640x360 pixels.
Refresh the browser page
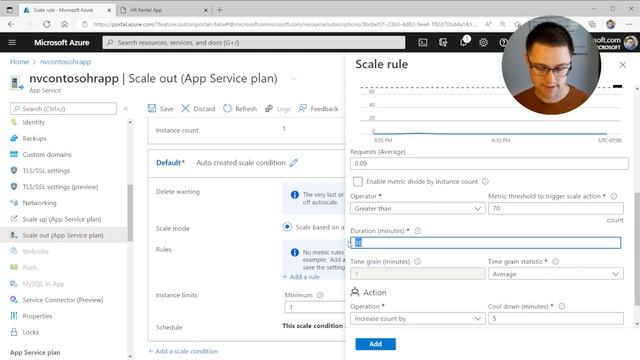pos(47,24)
